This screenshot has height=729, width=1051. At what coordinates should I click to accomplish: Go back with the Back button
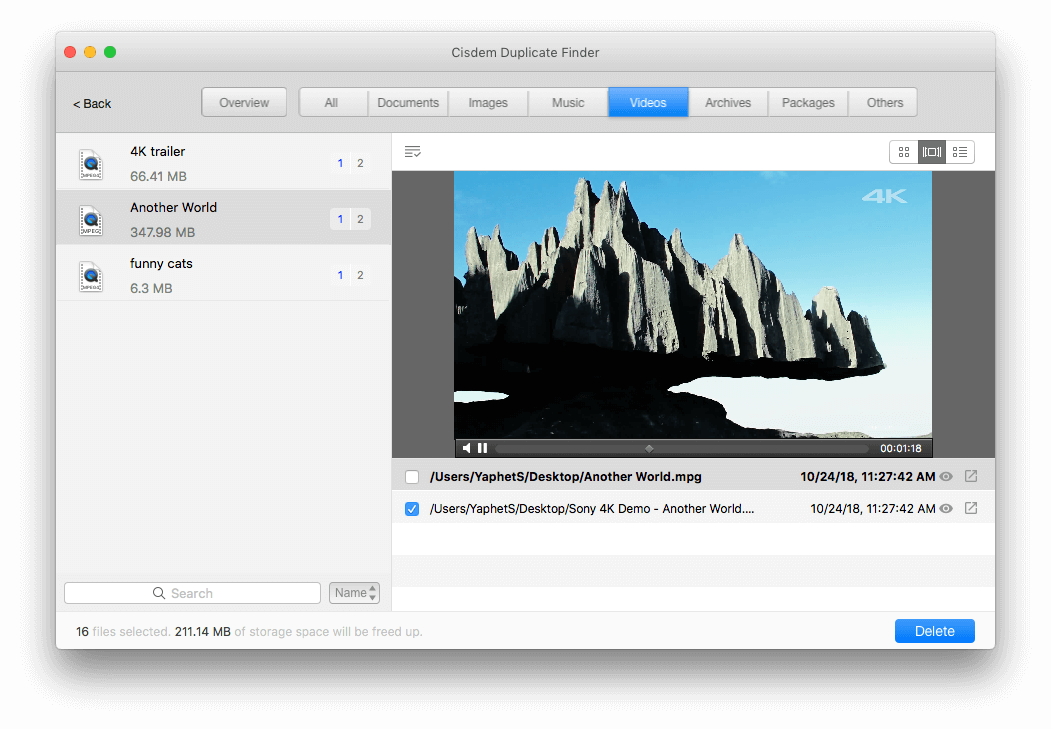coord(92,104)
